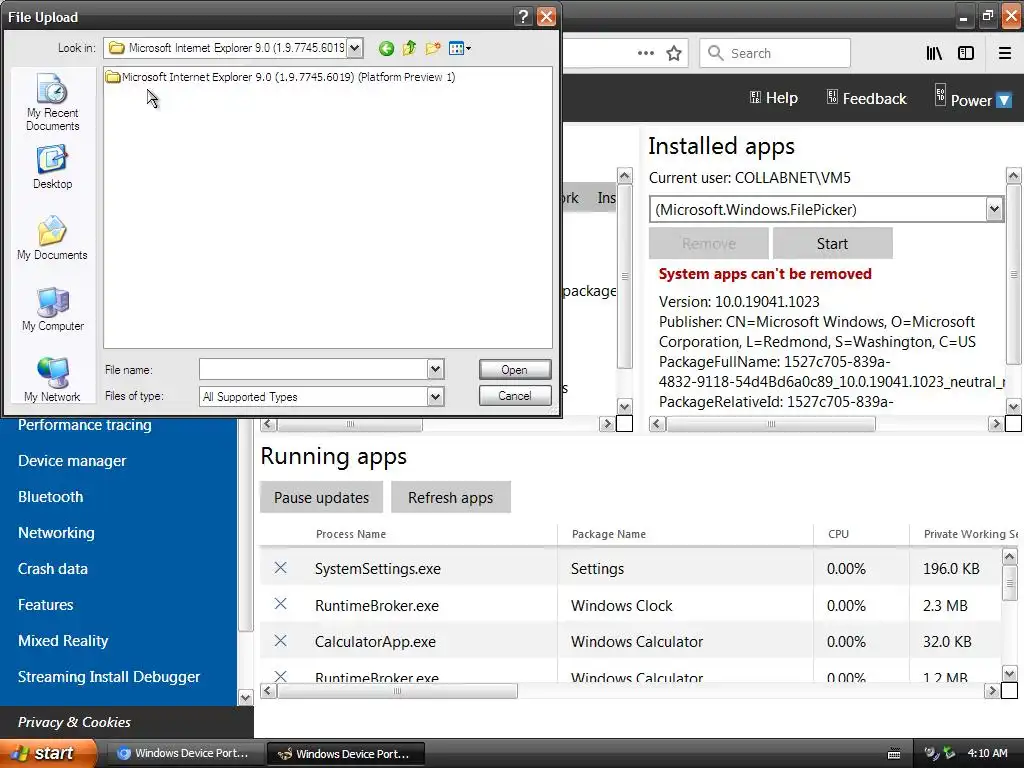The image size is (1024, 768).
Task: Sort by Process Name column header
Action: 351,534
